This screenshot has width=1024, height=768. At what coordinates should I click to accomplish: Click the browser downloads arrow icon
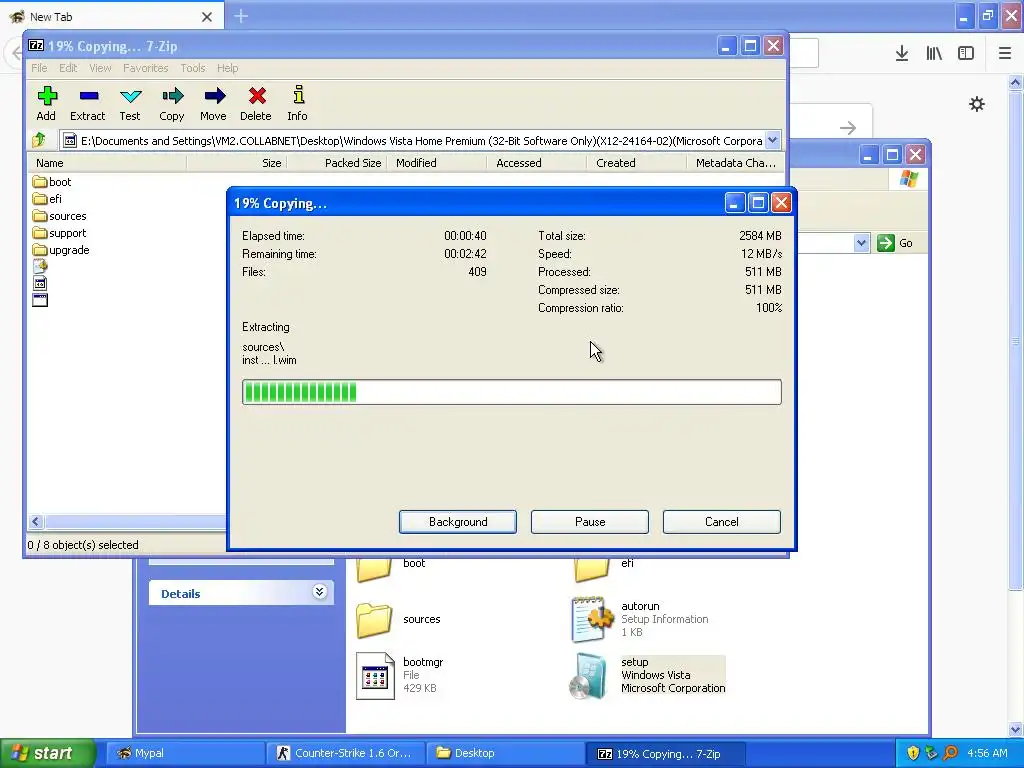(x=902, y=54)
